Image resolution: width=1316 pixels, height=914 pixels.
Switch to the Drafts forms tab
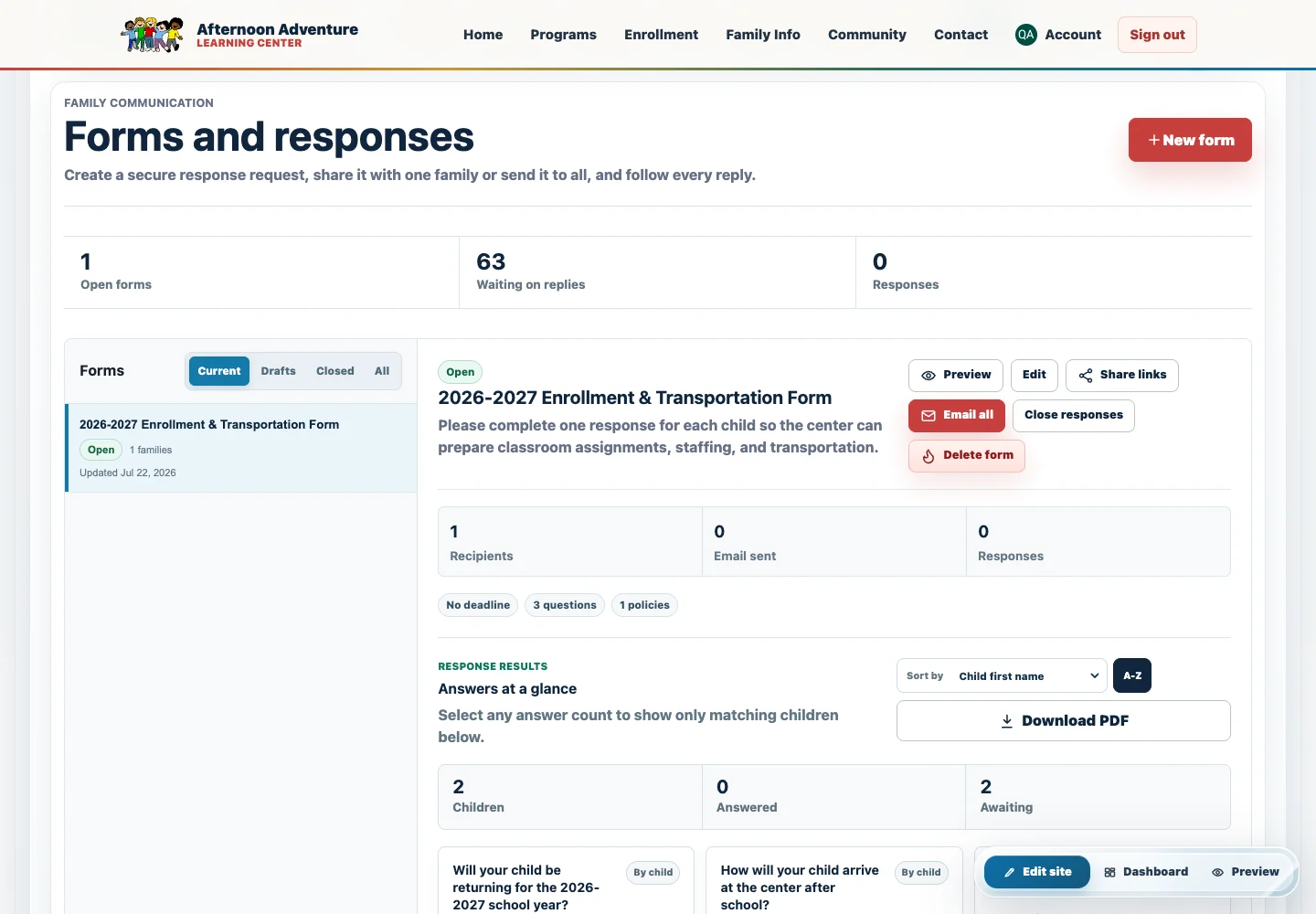coord(278,371)
